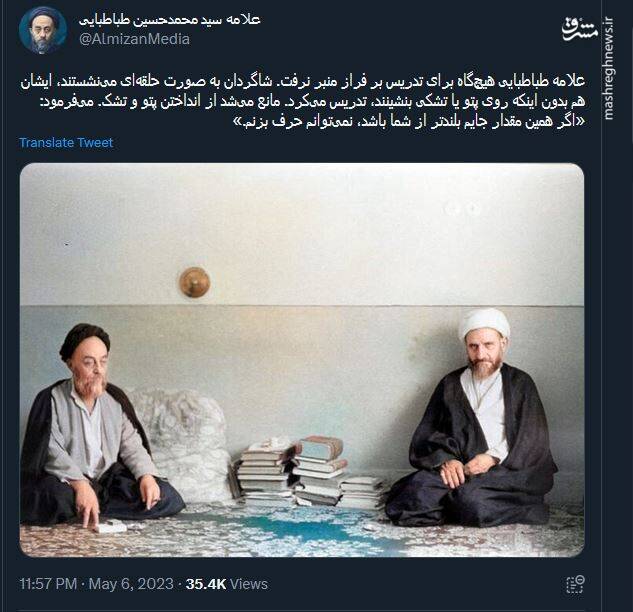Open the 35.4K Views count
Image resolution: width=633 pixels, height=612 pixels.
click(226, 584)
